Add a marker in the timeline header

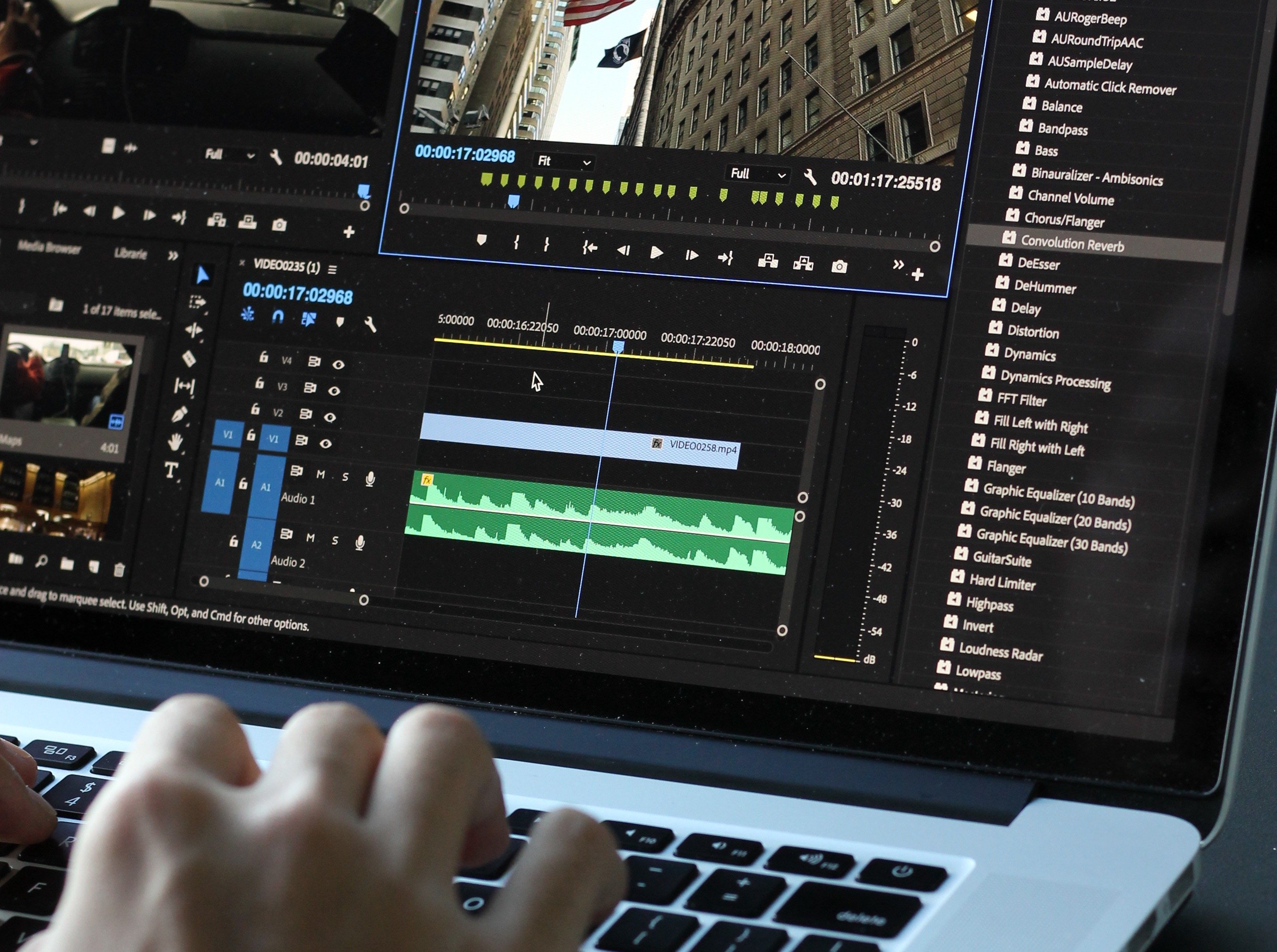pos(339,321)
